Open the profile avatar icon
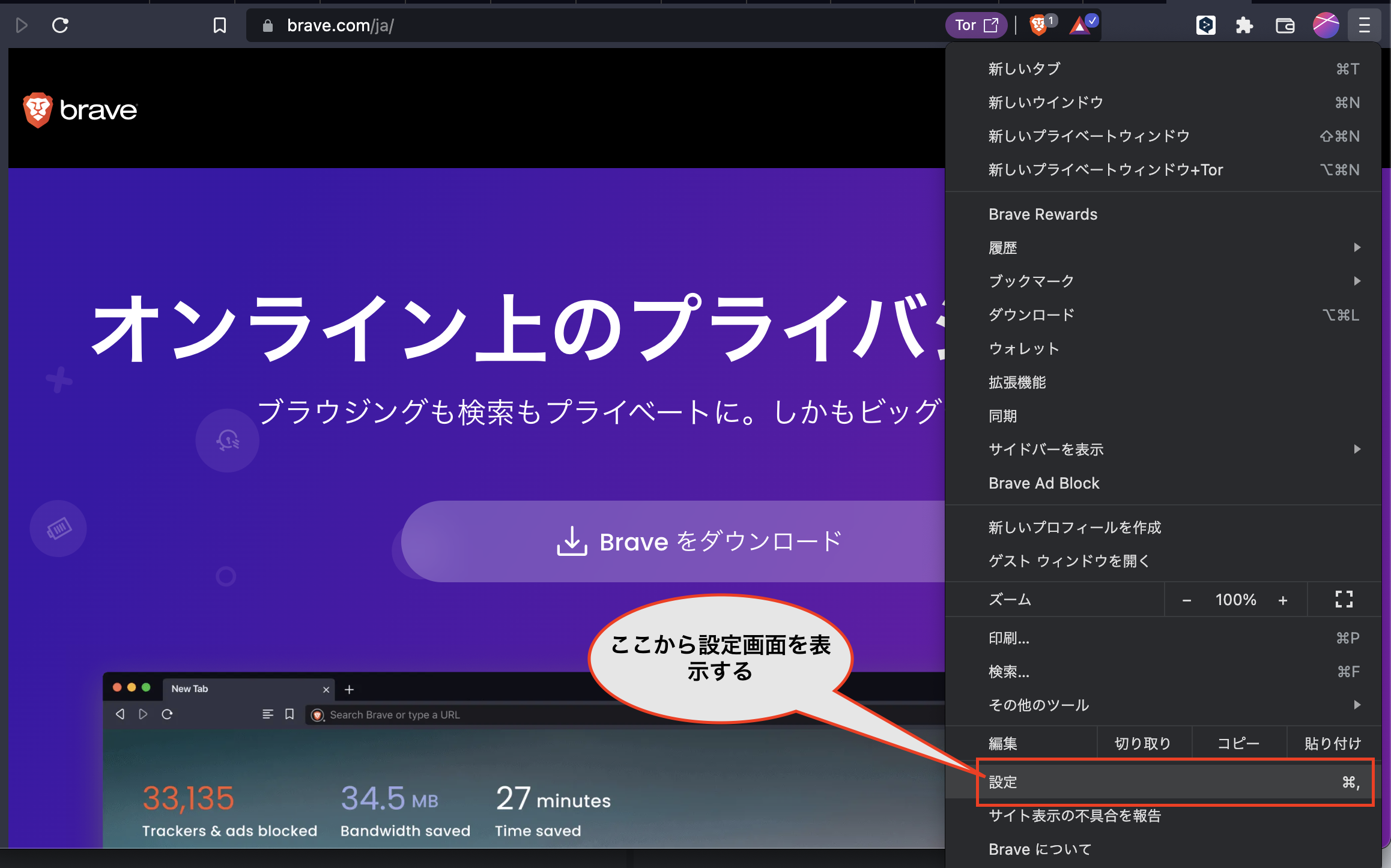1391x868 pixels. tap(1326, 25)
